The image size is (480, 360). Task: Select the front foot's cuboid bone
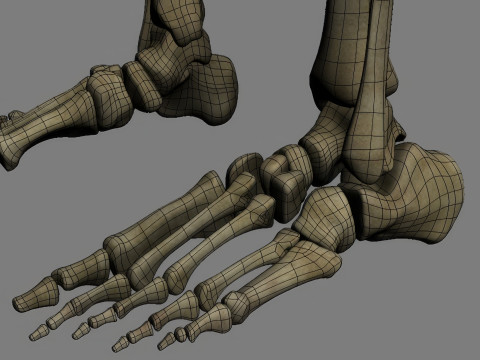(x=323, y=218)
